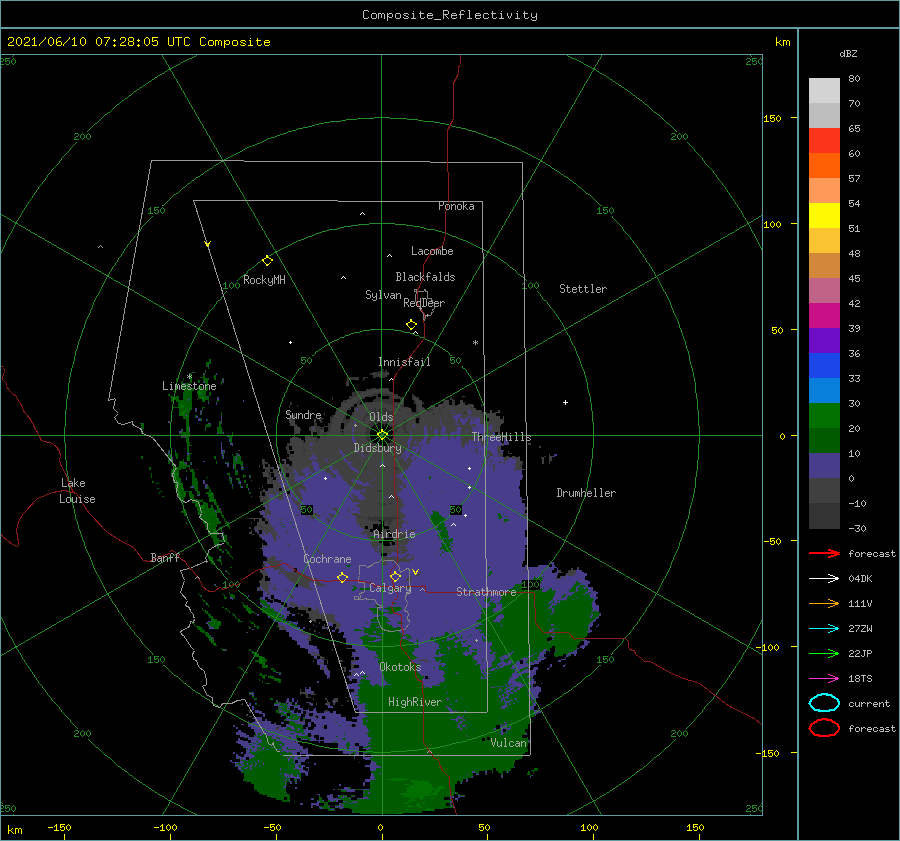Select the orange 111V arrow legend icon
The image size is (900, 841).
coord(824,603)
